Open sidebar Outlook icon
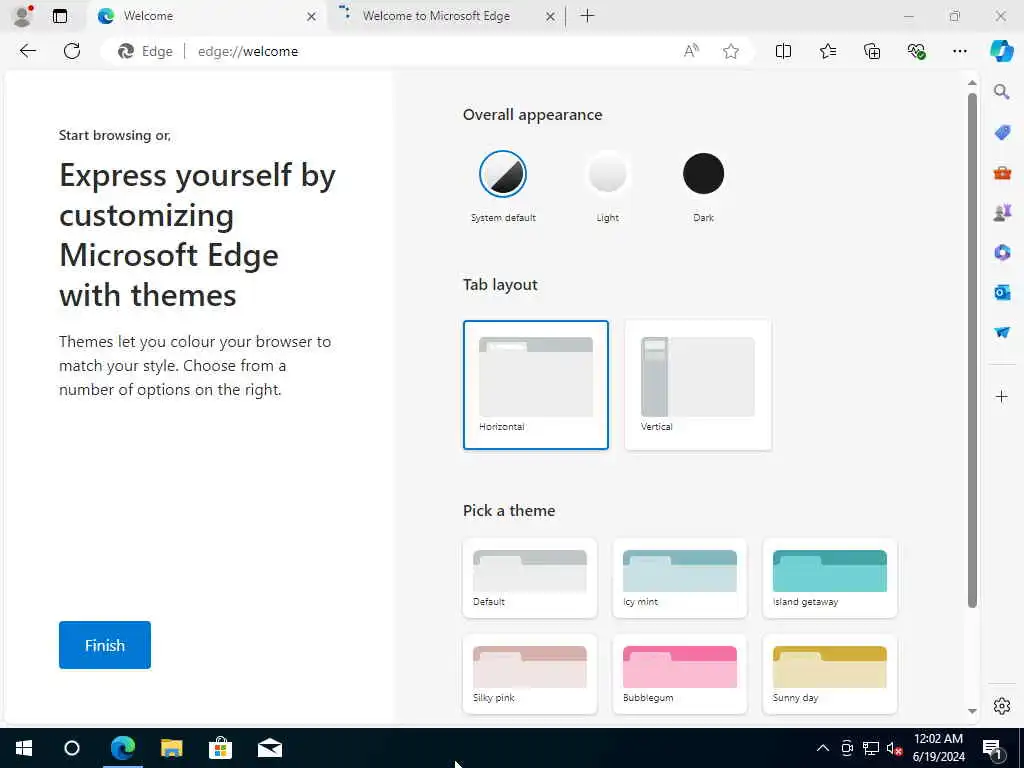This screenshot has width=1024, height=768. click(x=1002, y=293)
